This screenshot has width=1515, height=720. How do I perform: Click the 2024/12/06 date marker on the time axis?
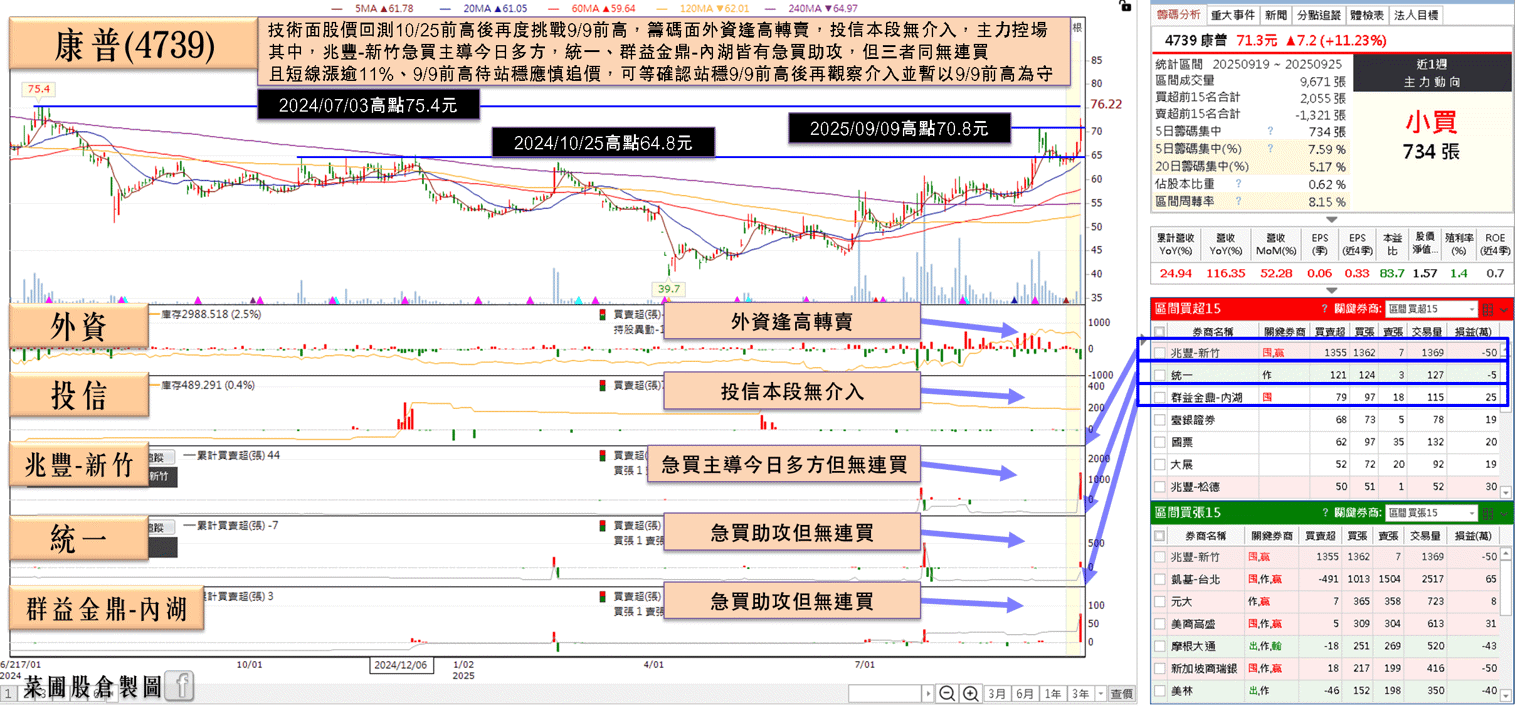click(402, 663)
